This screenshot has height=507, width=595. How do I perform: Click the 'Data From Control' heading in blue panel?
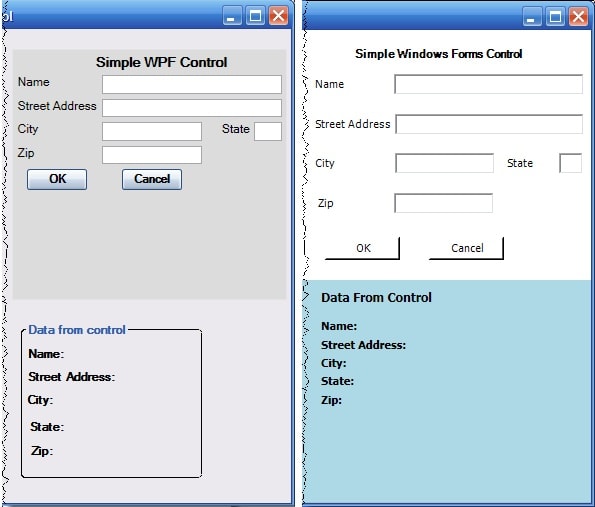(376, 298)
